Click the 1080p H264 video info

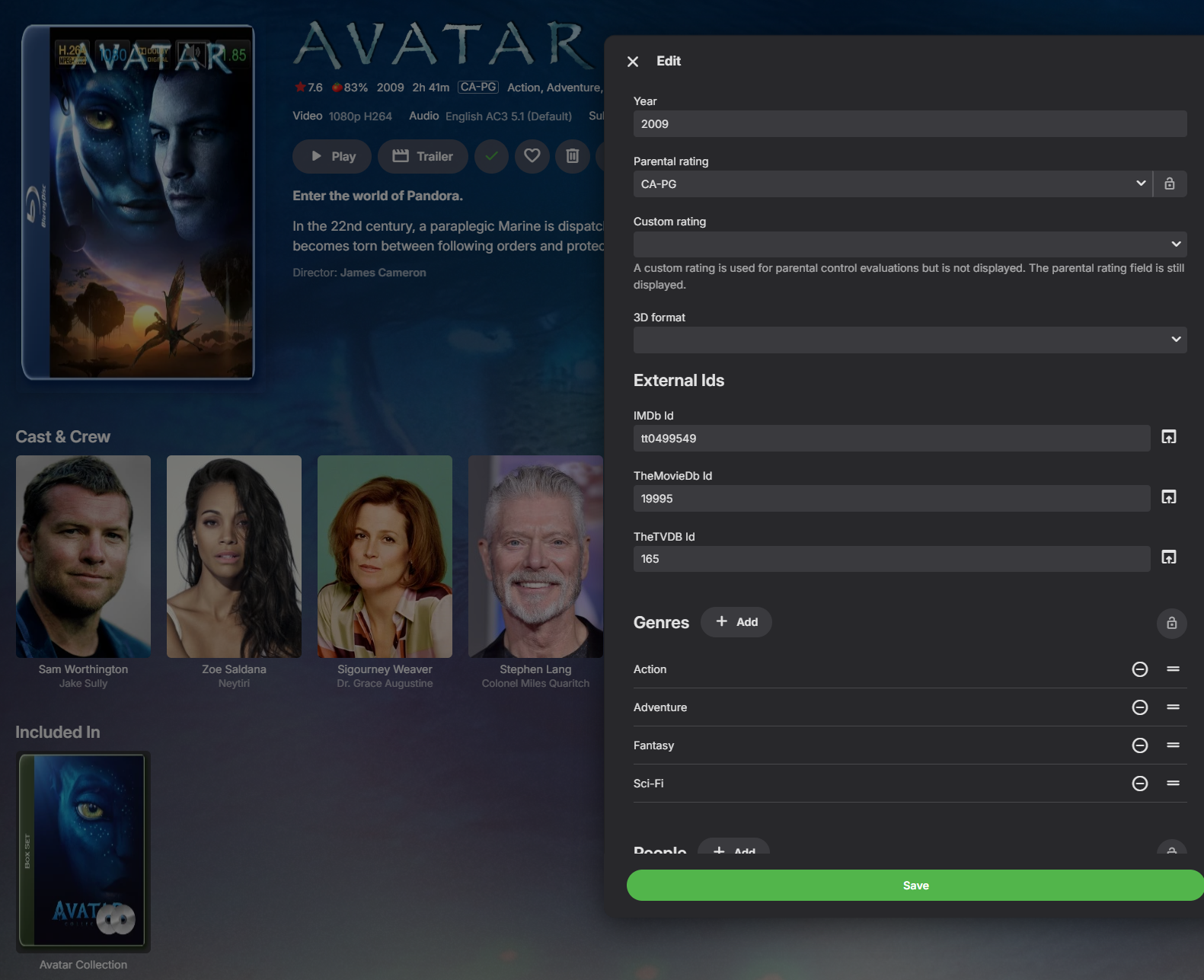click(360, 117)
